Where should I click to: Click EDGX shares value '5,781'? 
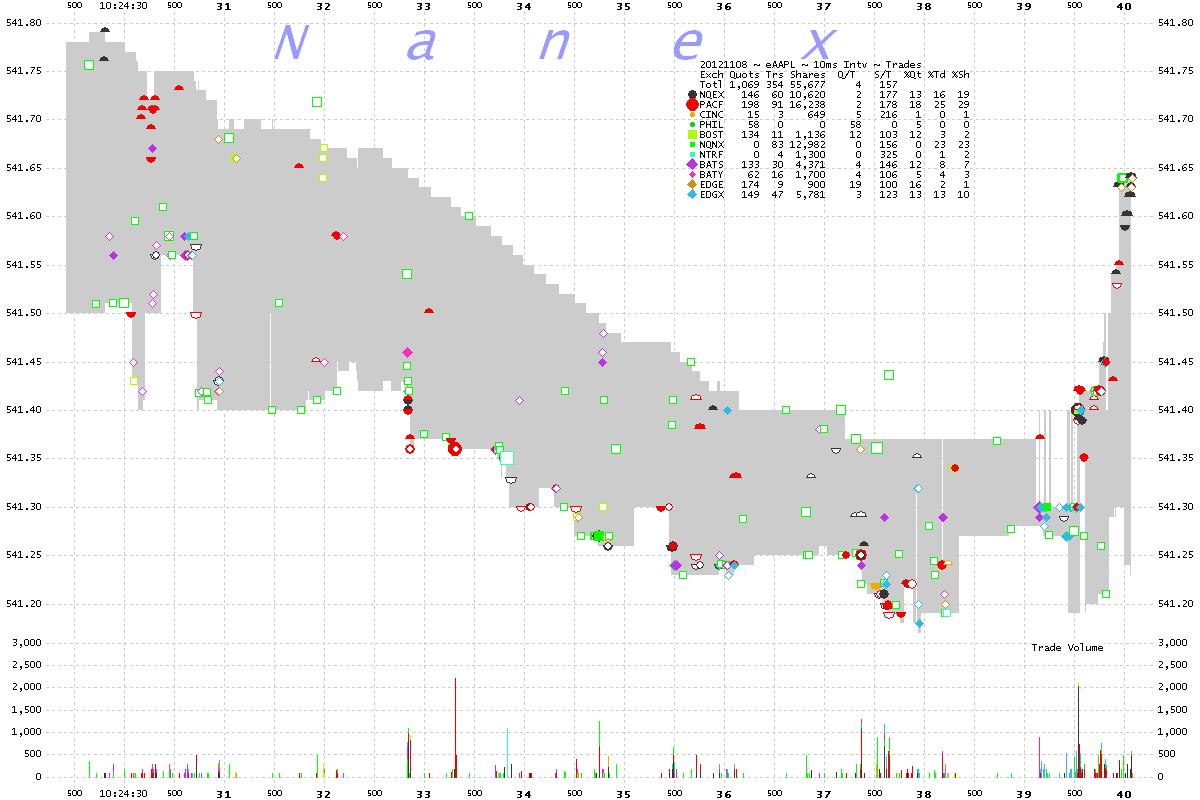[x=811, y=194]
